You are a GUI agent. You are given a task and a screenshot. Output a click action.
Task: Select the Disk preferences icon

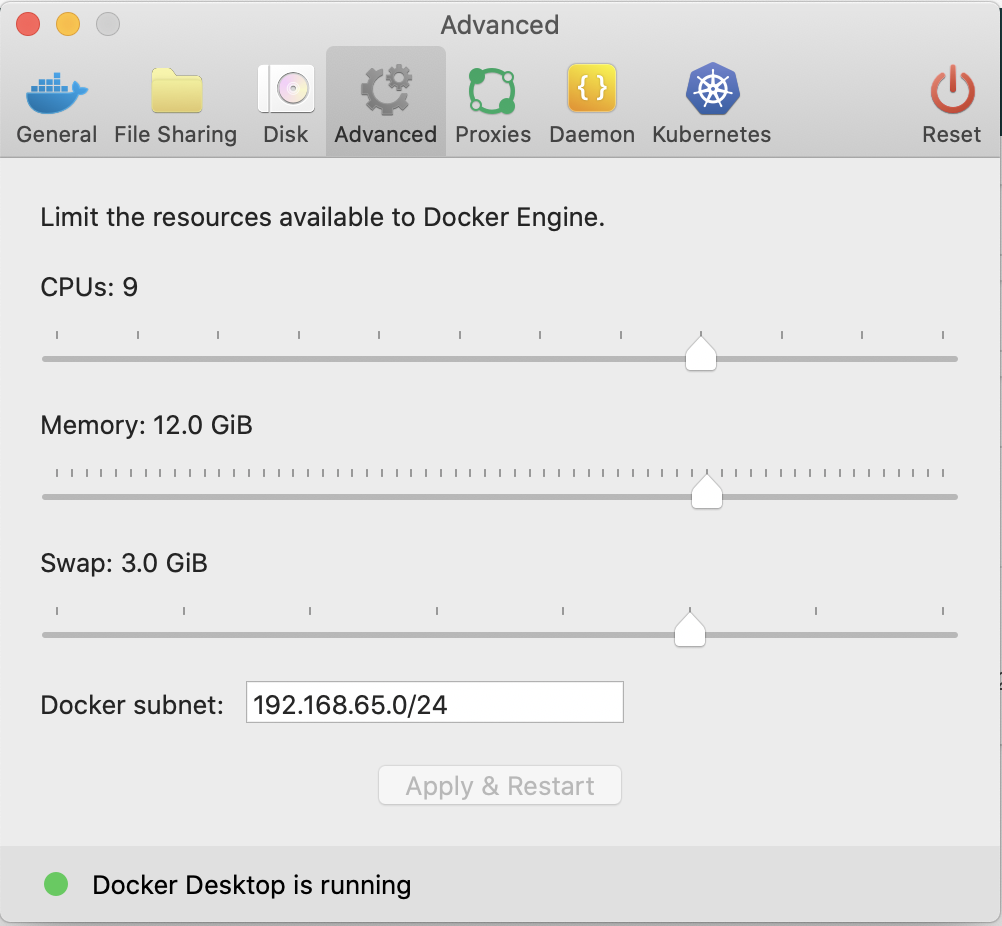(286, 89)
